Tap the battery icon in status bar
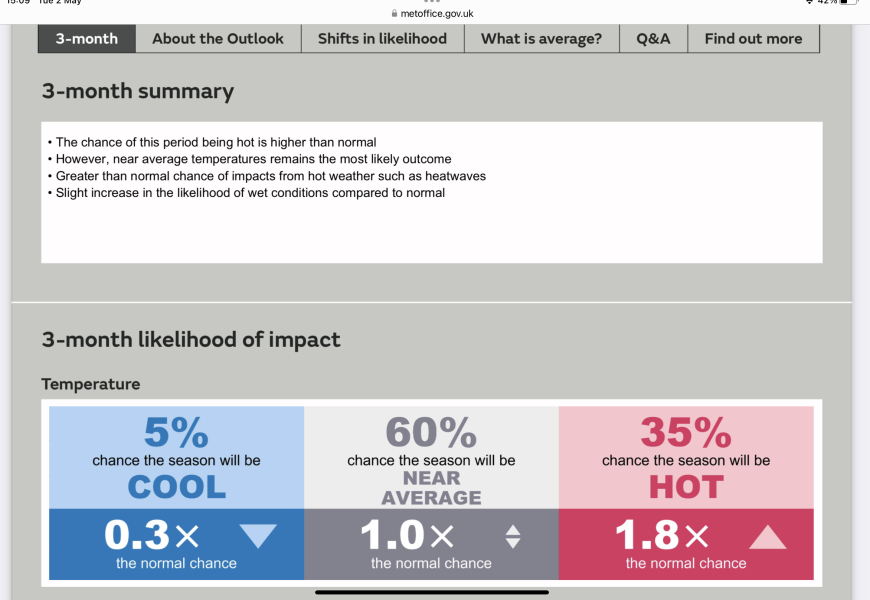 click(x=847, y=2)
